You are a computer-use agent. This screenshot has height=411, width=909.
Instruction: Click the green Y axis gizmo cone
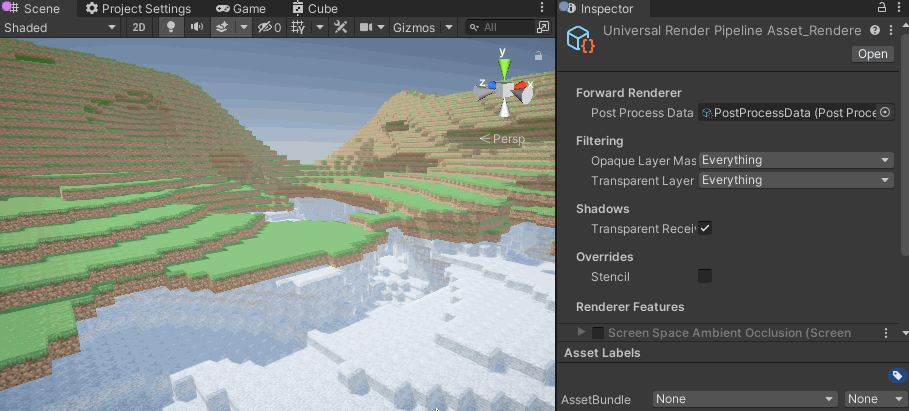point(504,67)
